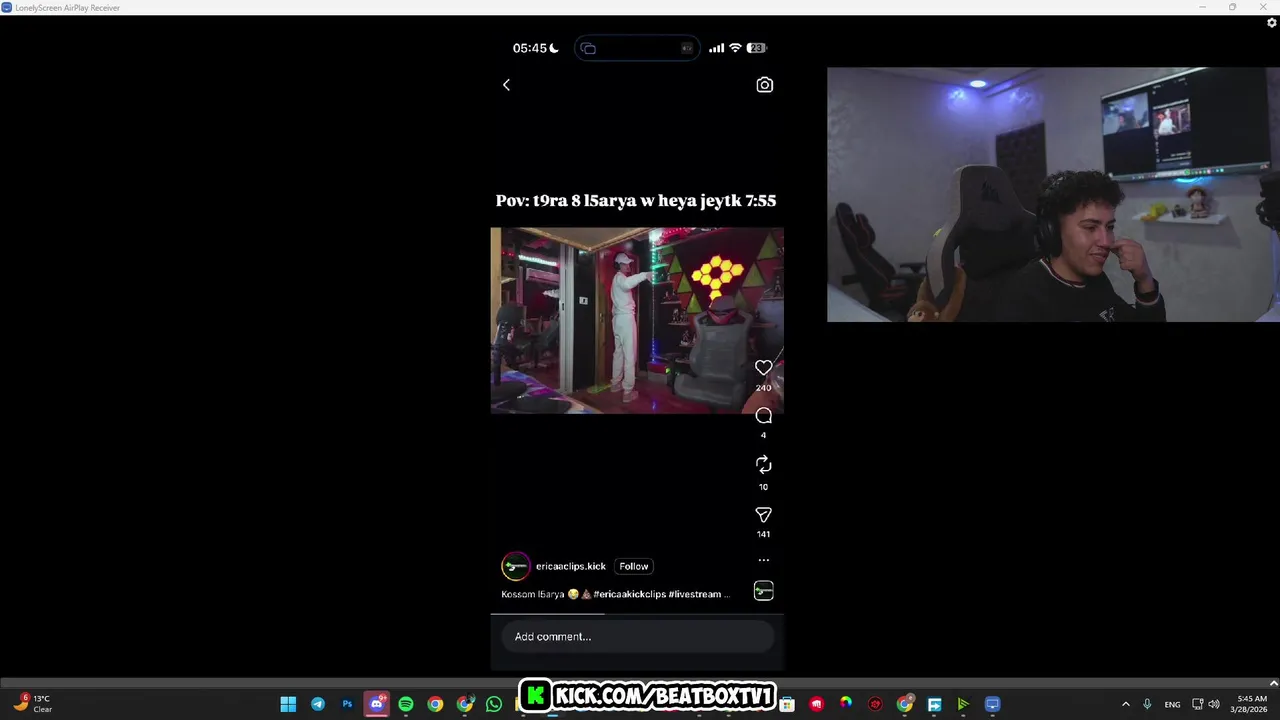The height and width of the screenshot is (720, 1280).
Task: Open the weather widget showing 13°C Clear
Action: [x=32, y=704]
